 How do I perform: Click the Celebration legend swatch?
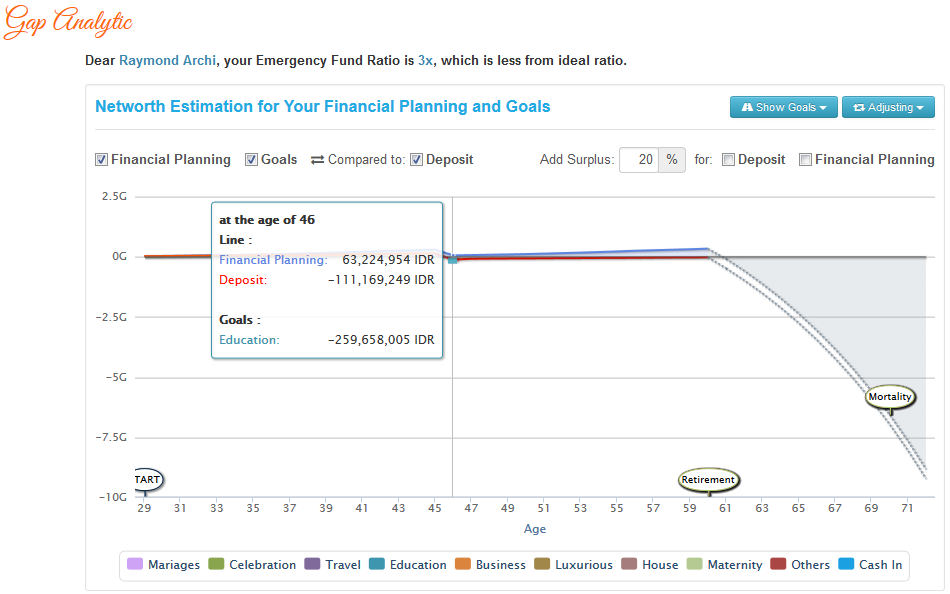216,565
